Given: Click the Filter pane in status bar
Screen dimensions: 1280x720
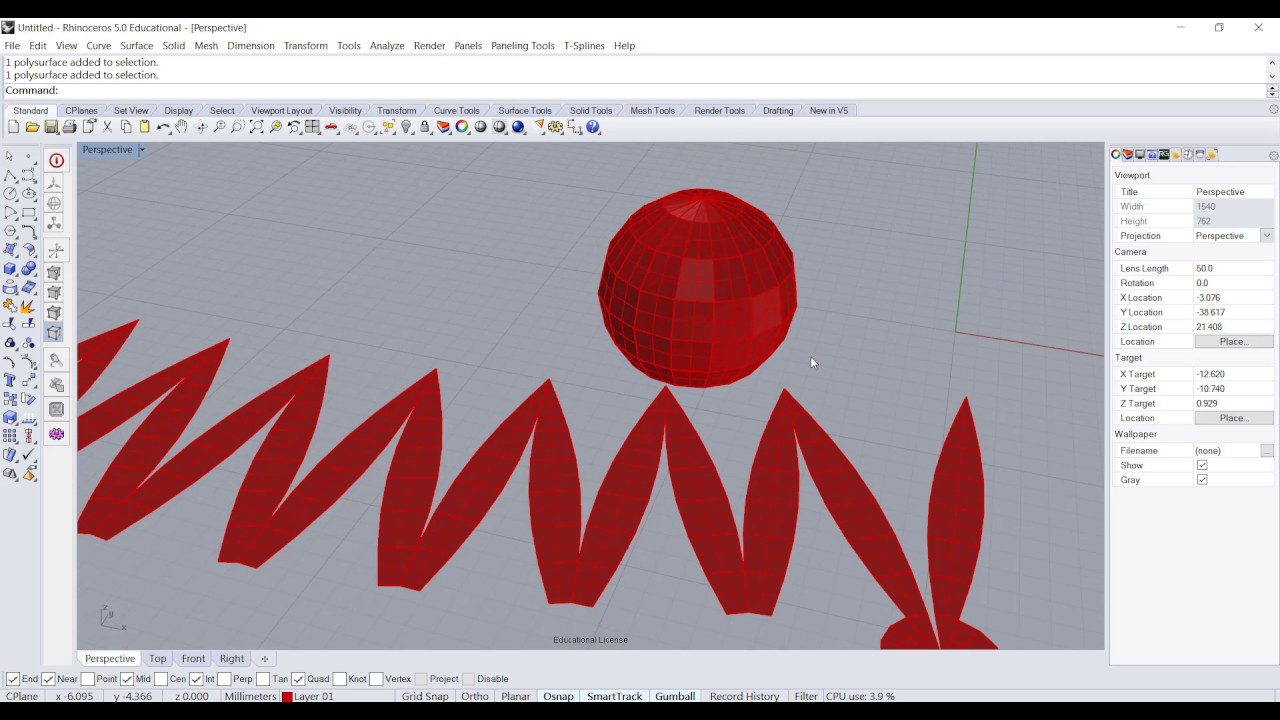Looking at the screenshot, I should tap(806, 696).
